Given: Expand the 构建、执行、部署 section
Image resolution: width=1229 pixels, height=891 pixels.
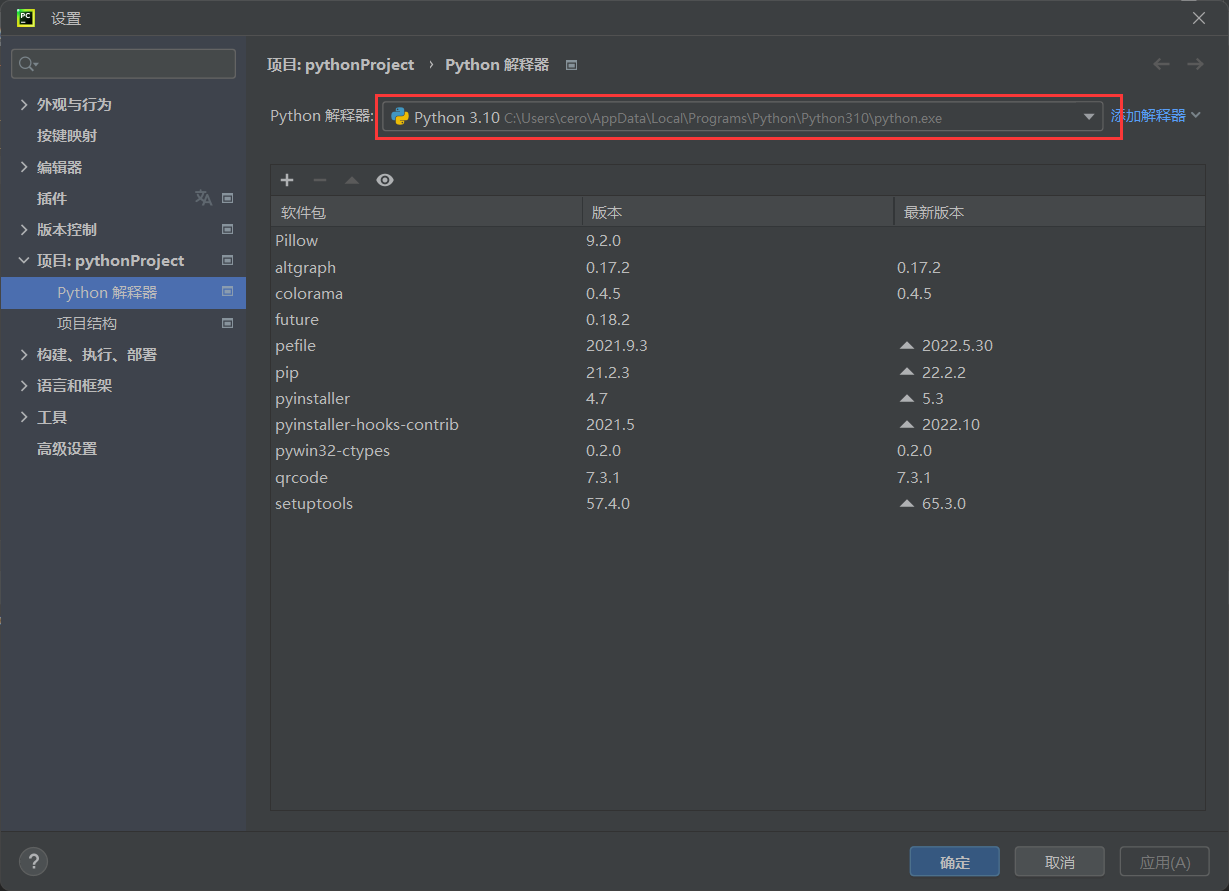Looking at the screenshot, I should point(25,354).
